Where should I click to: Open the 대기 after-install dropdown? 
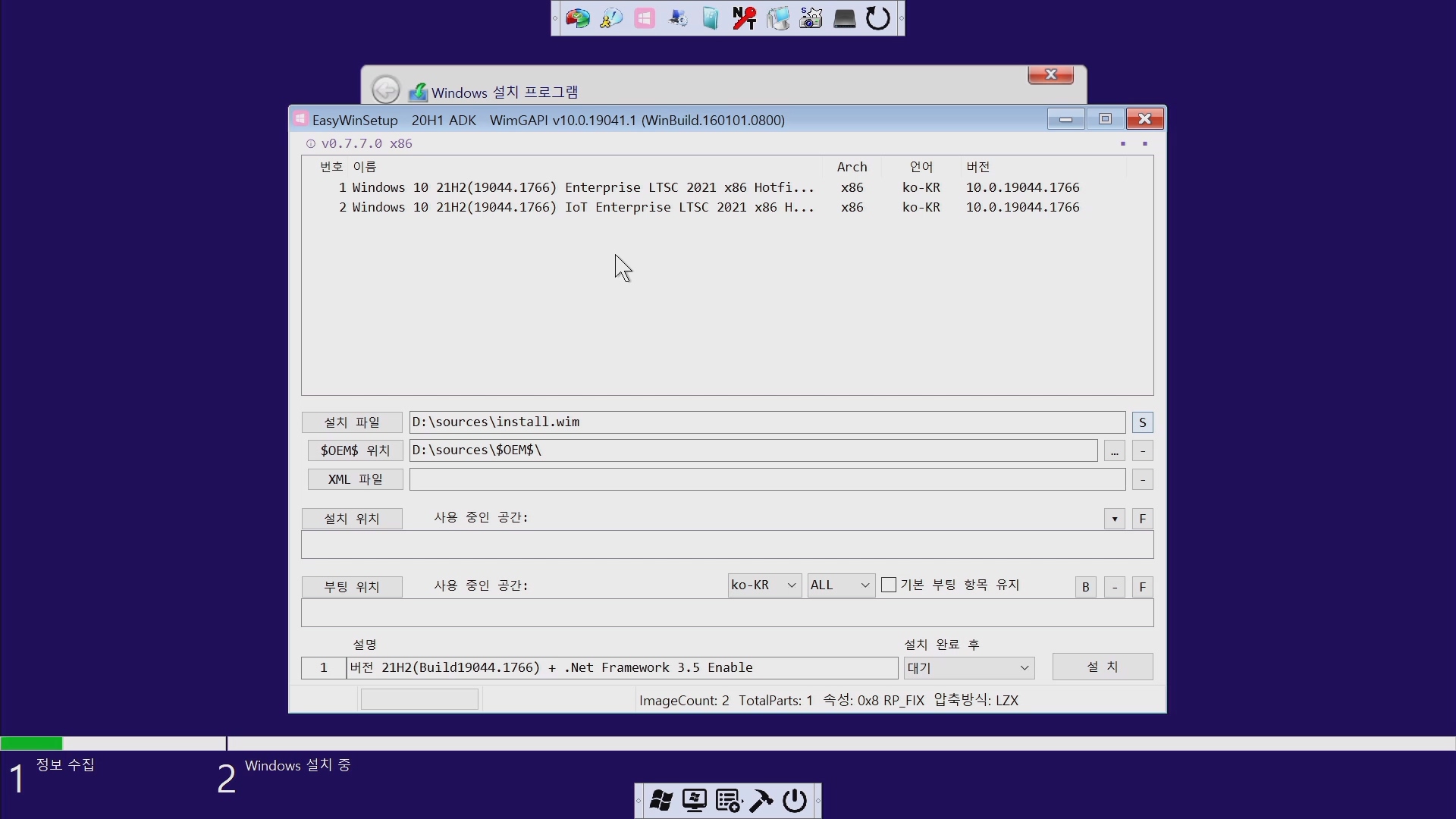click(x=968, y=668)
